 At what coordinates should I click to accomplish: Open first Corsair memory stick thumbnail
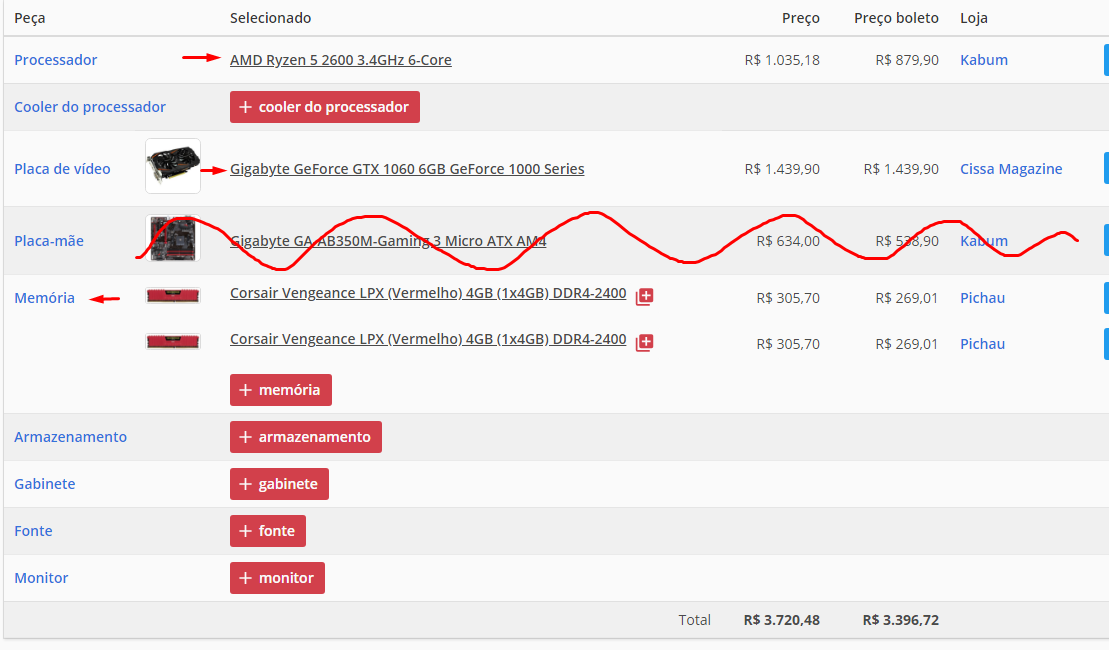pos(173,296)
